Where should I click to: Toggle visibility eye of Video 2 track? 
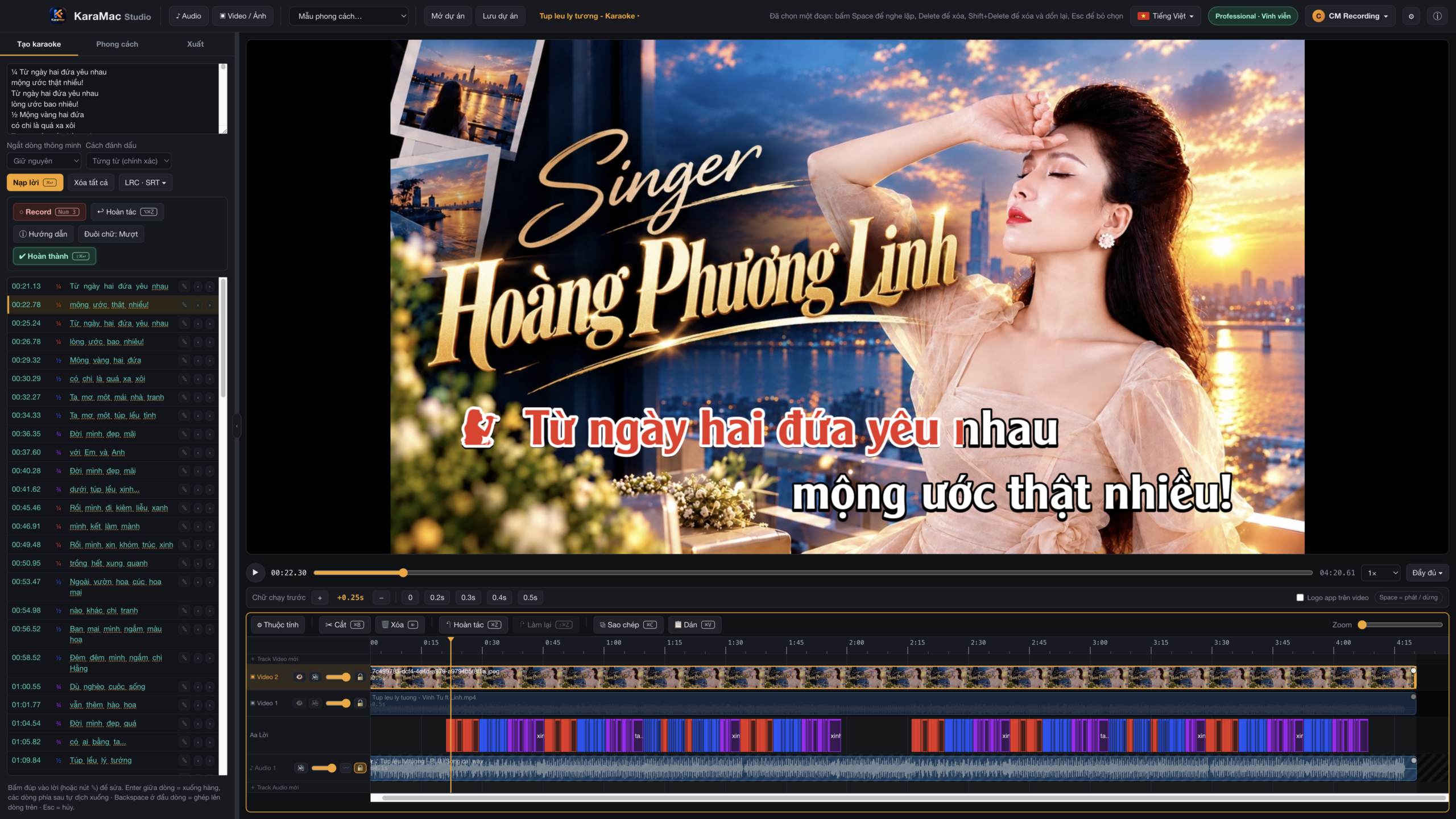click(299, 677)
